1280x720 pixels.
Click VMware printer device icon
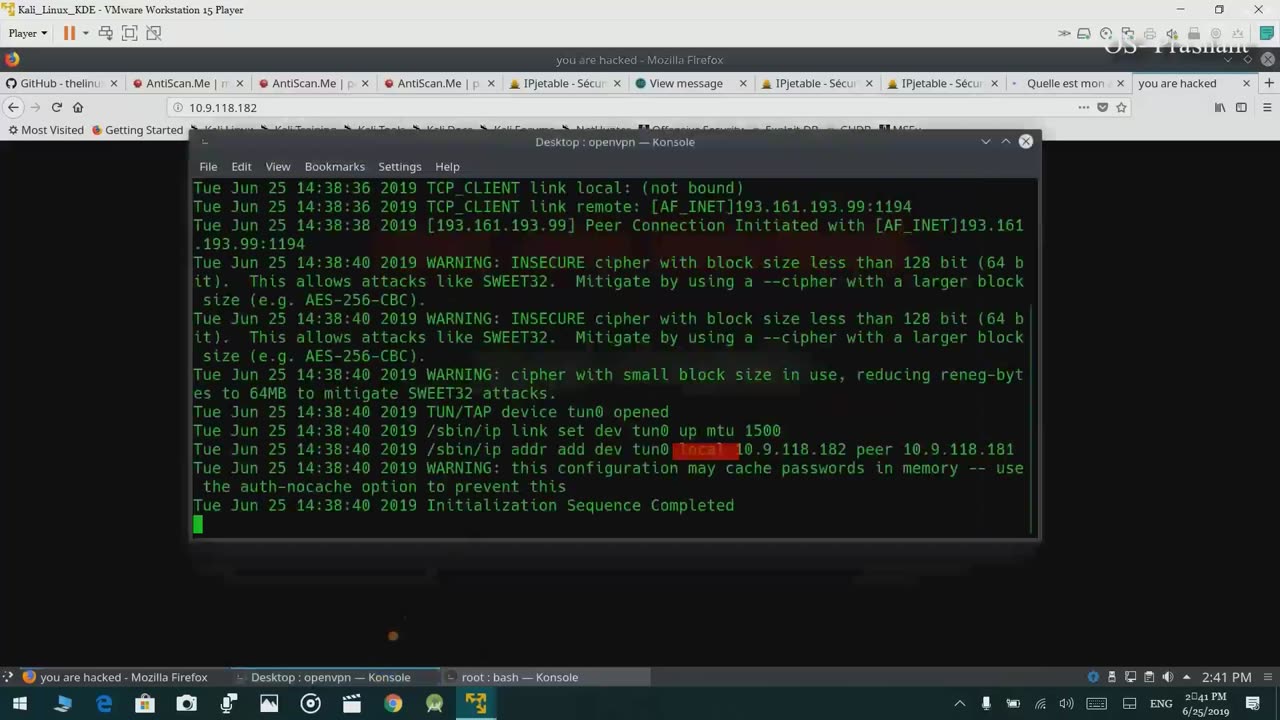1150,33
